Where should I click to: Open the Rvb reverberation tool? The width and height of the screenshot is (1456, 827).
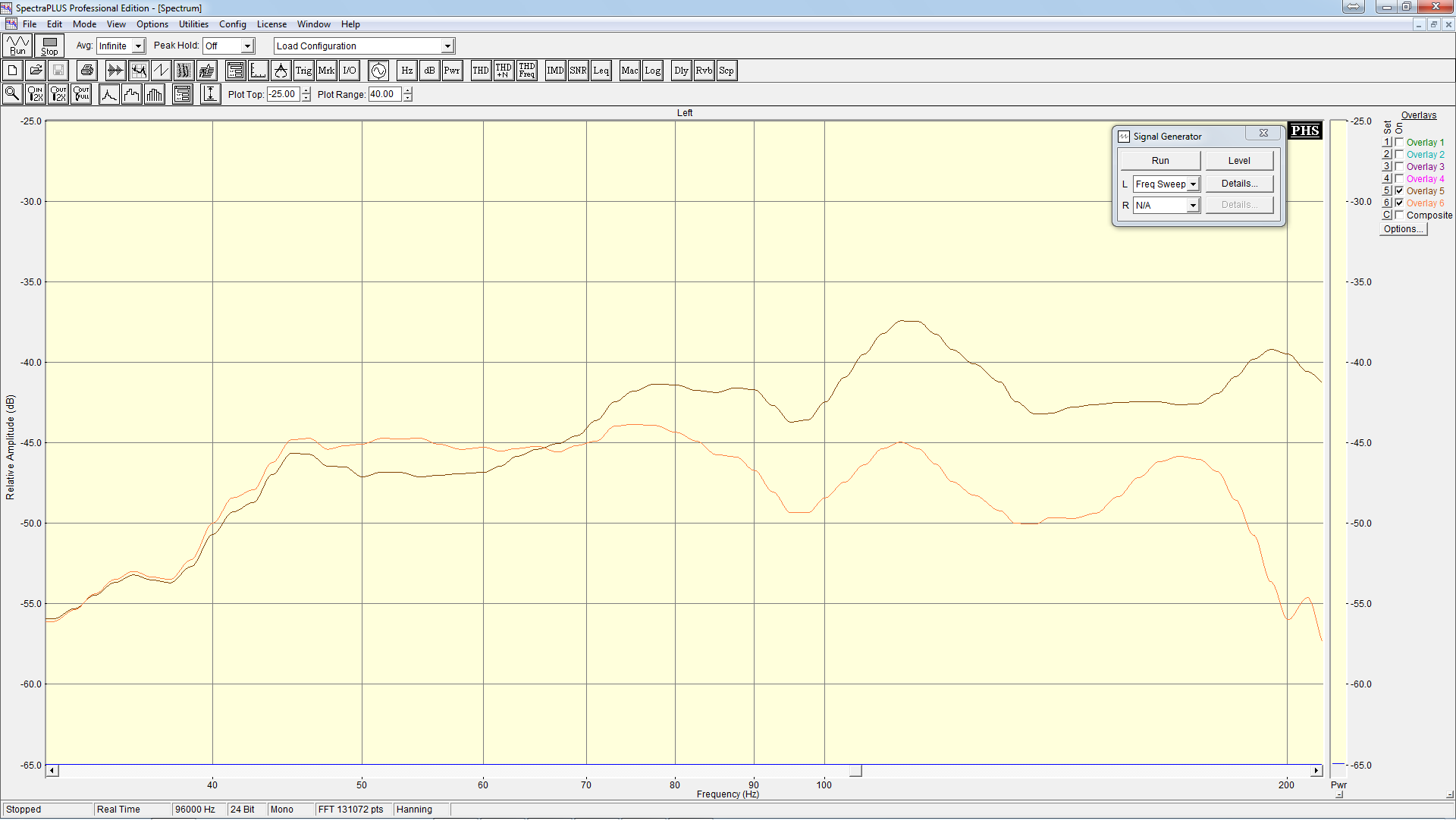(704, 71)
